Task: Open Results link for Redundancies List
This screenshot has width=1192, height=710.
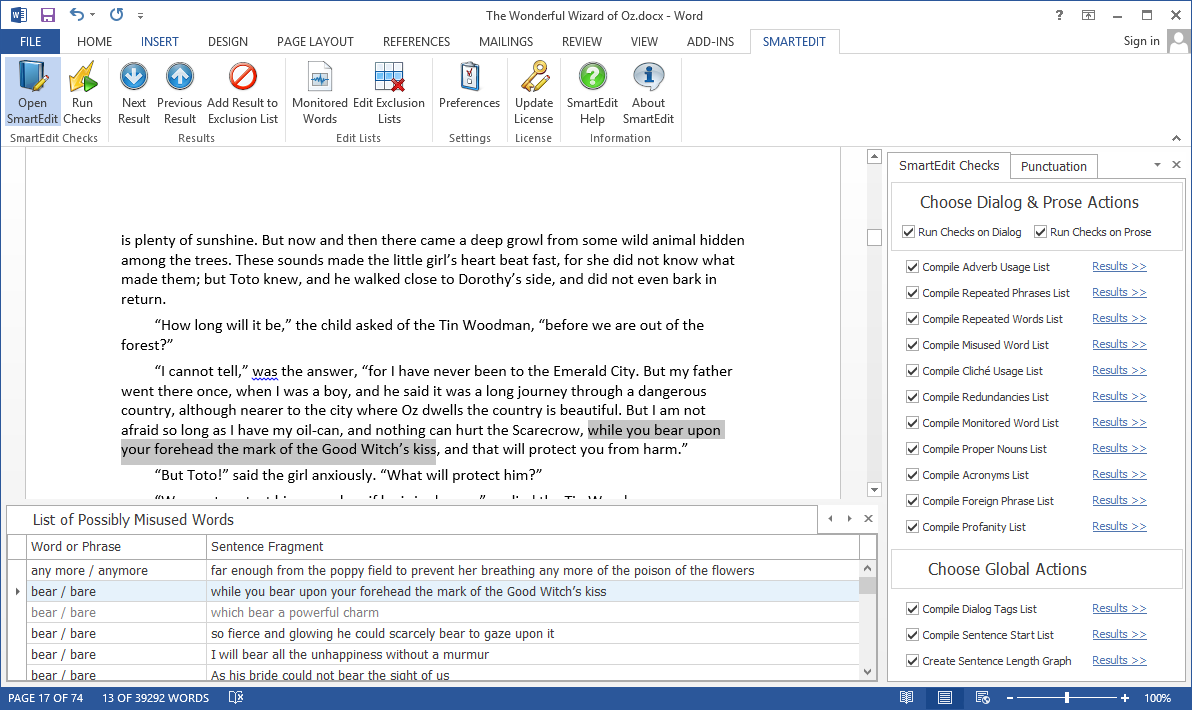Action: [x=1119, y=396]
